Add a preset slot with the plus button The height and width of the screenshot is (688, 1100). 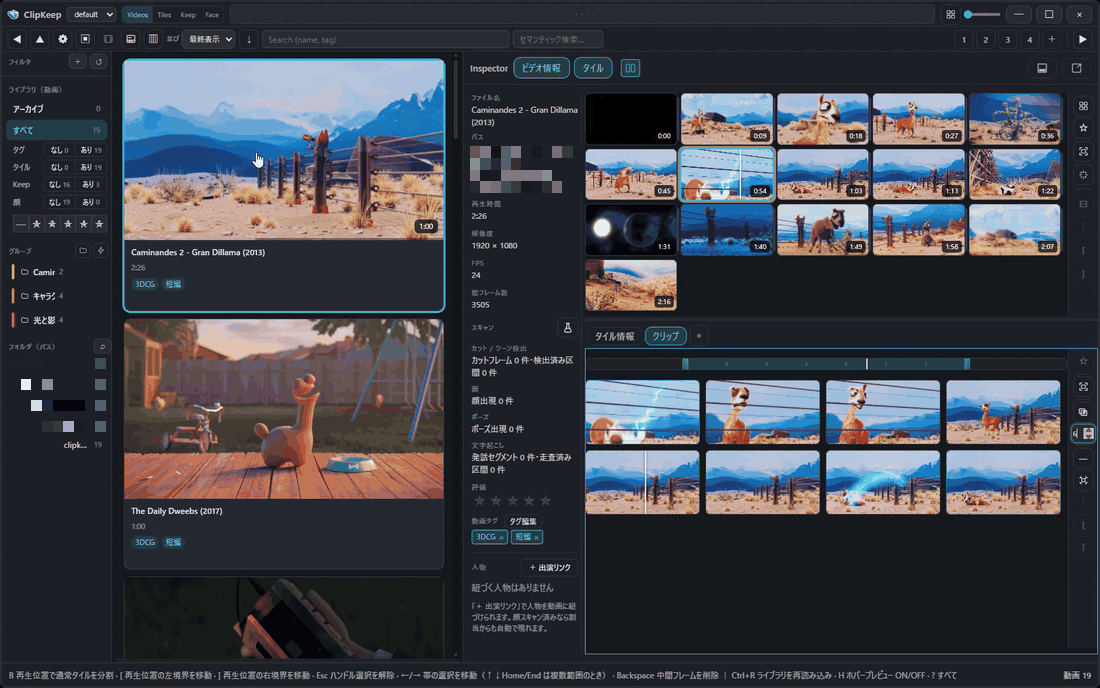point(1052,39)
